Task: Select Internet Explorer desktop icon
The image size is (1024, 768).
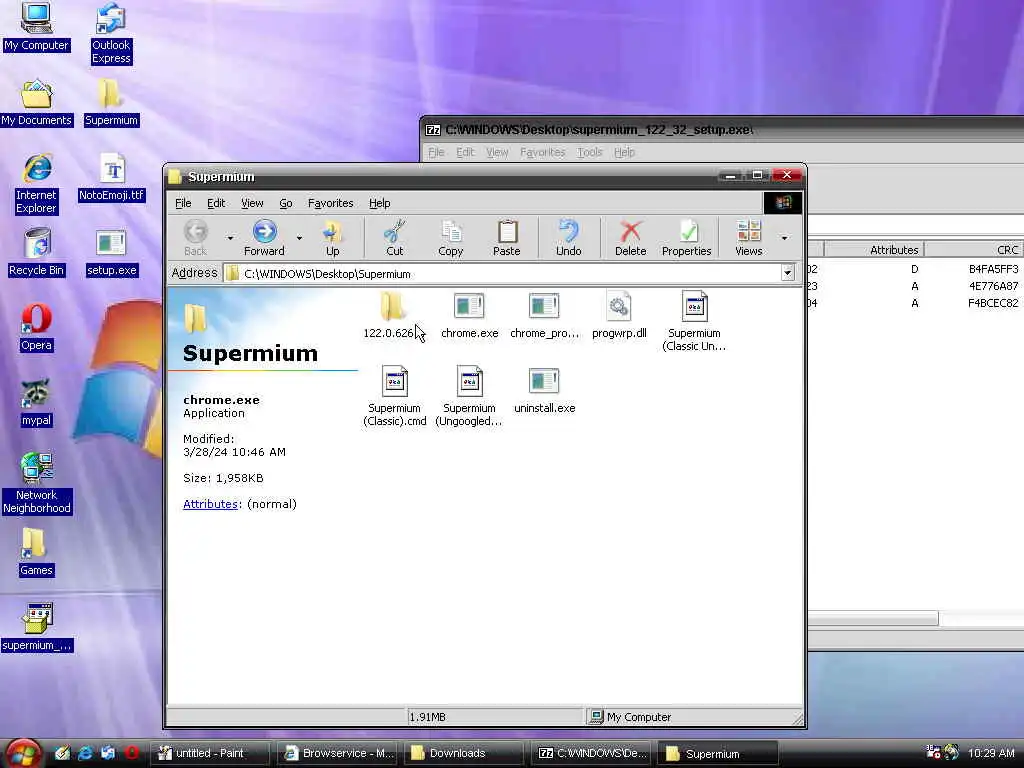Action: pos(36,184)
